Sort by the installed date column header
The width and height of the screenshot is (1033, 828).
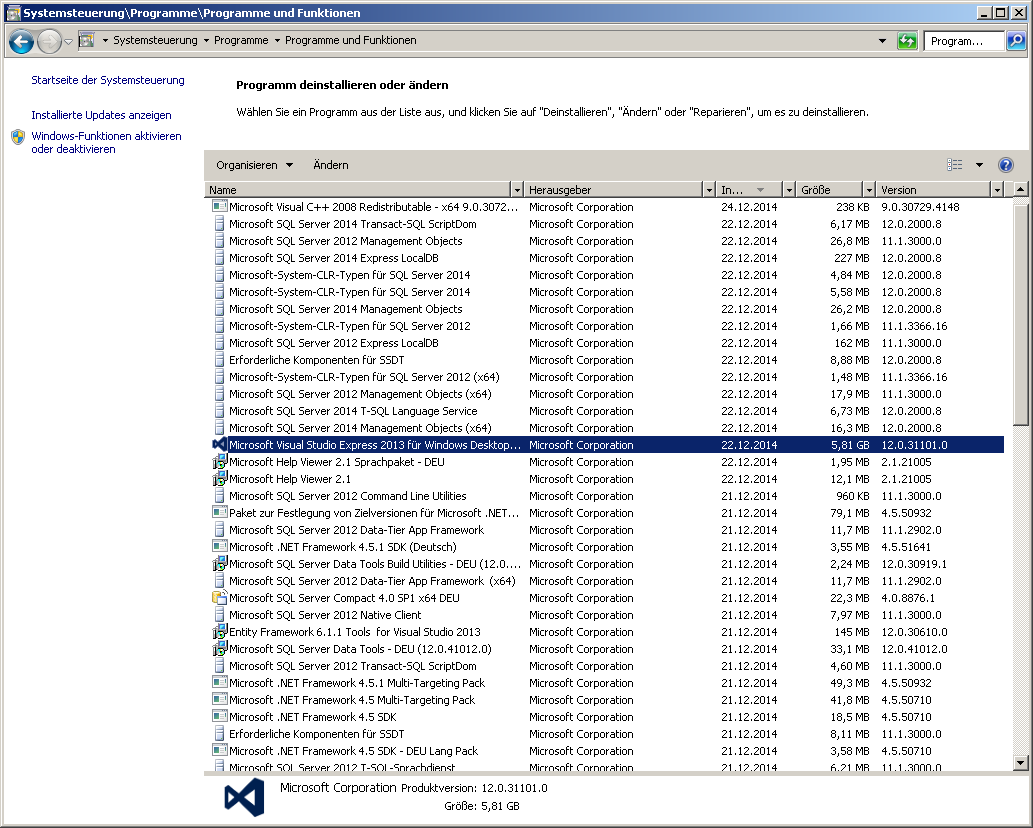[750, 190]
